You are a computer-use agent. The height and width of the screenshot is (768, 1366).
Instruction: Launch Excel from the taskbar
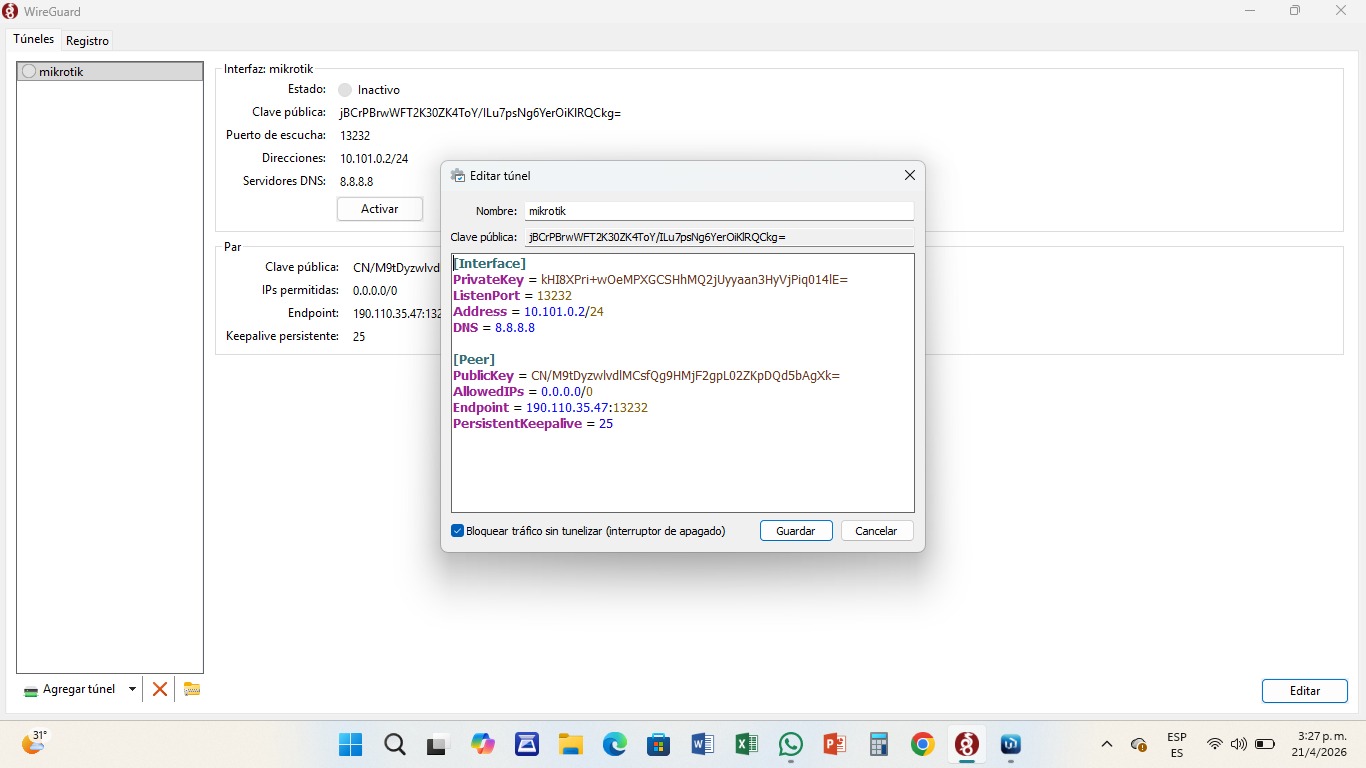click(x=747, y=744)
